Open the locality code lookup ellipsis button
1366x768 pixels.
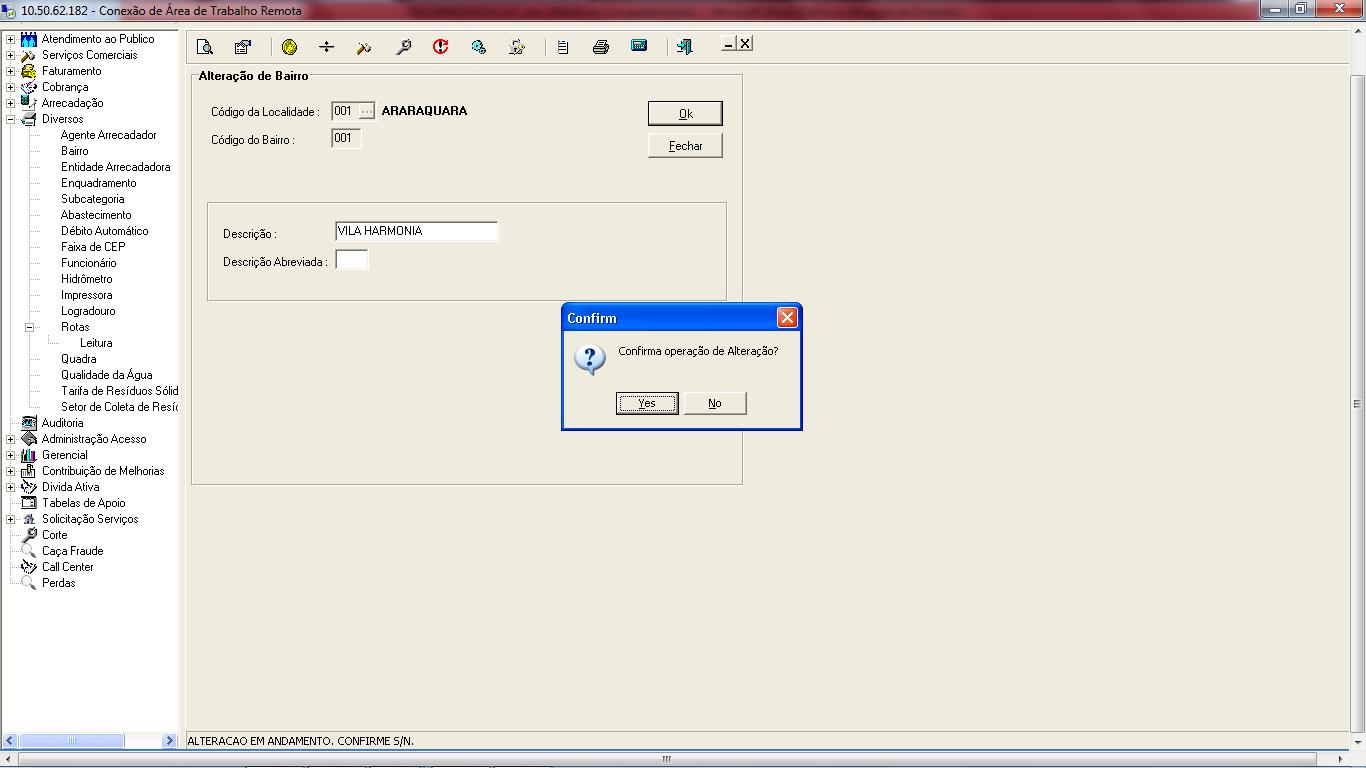tap(367, 111)
